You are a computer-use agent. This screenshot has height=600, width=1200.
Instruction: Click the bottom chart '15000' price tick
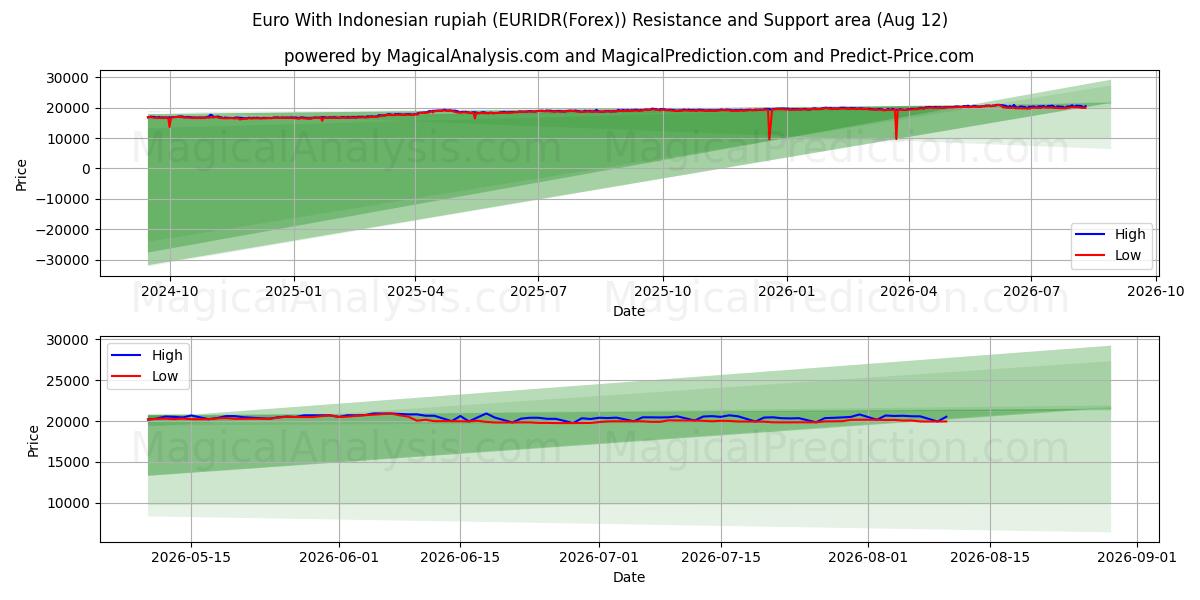pyautogui.click(x=66, y=463)
